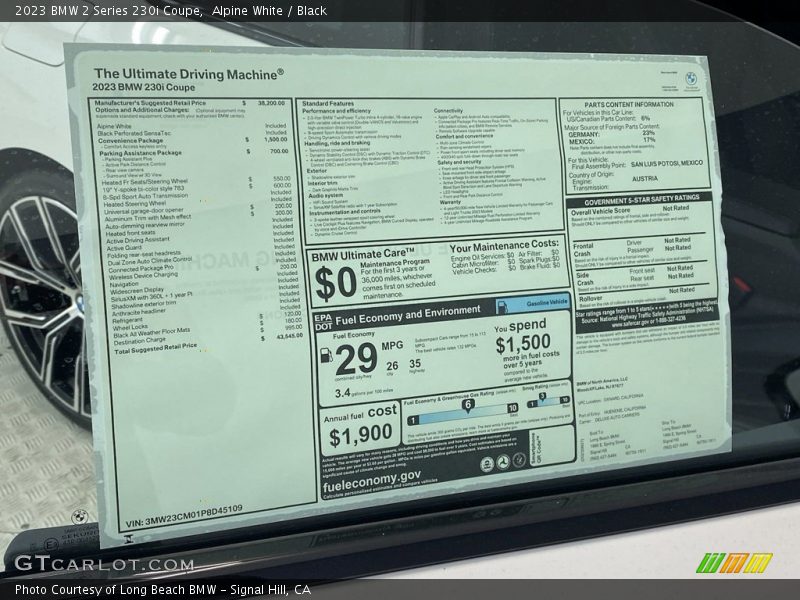Click the engine origin 'AUSTRIA'
This screenshot has width=800, height=600.
pos(645,179)
